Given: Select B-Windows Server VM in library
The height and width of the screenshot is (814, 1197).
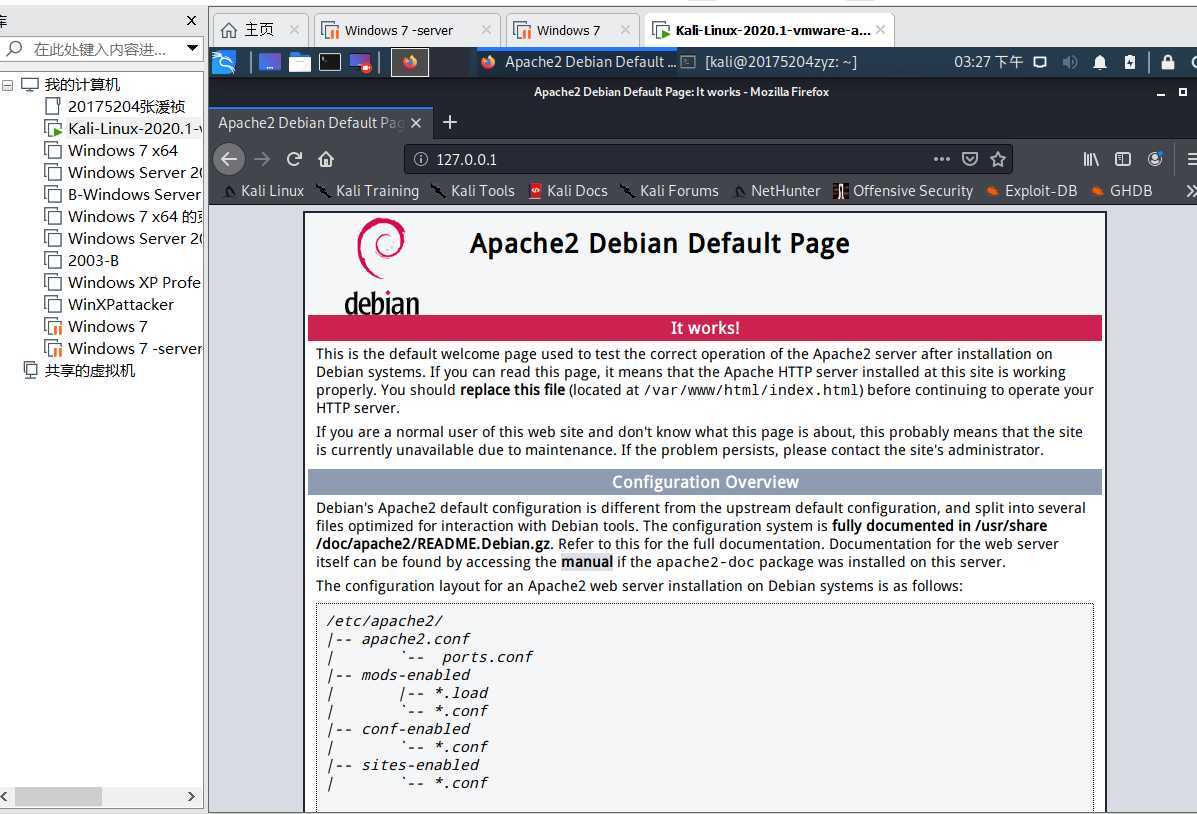Looking at the screenshot, I should point(124,195).
